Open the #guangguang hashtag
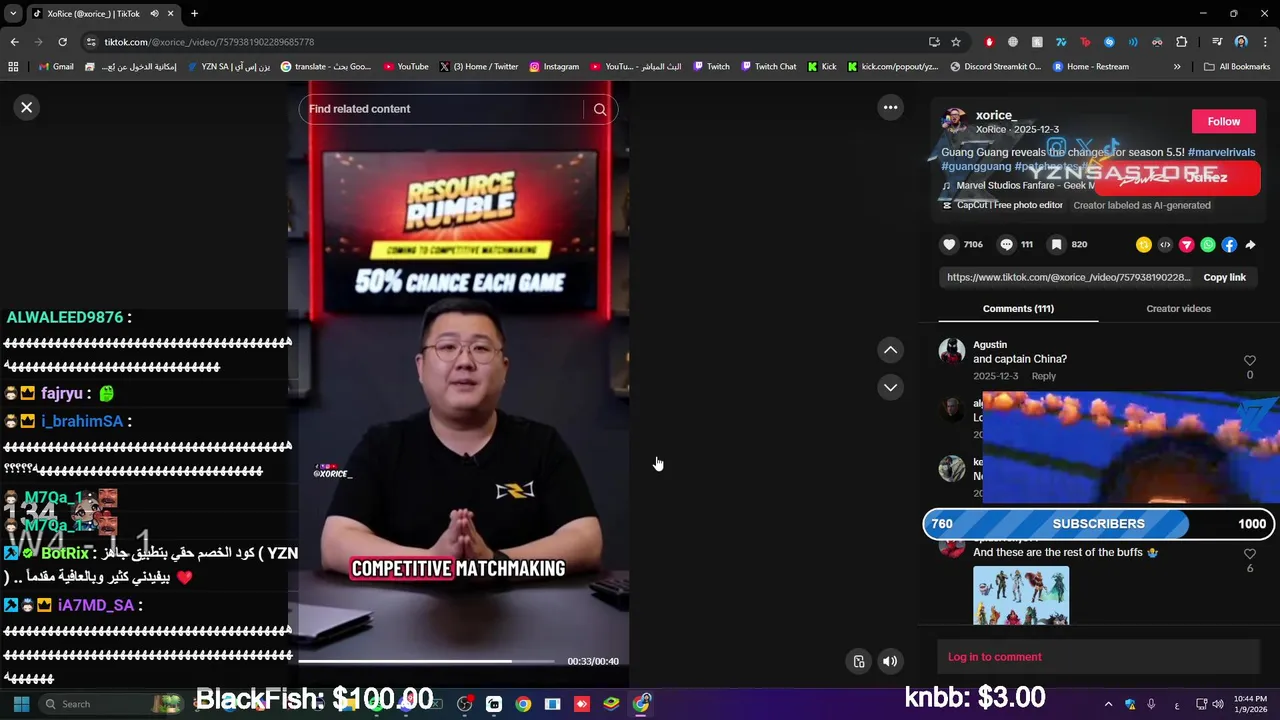The height and width of the screenshot is (720, 1280). pyautogui.click(x=976, y=167)
